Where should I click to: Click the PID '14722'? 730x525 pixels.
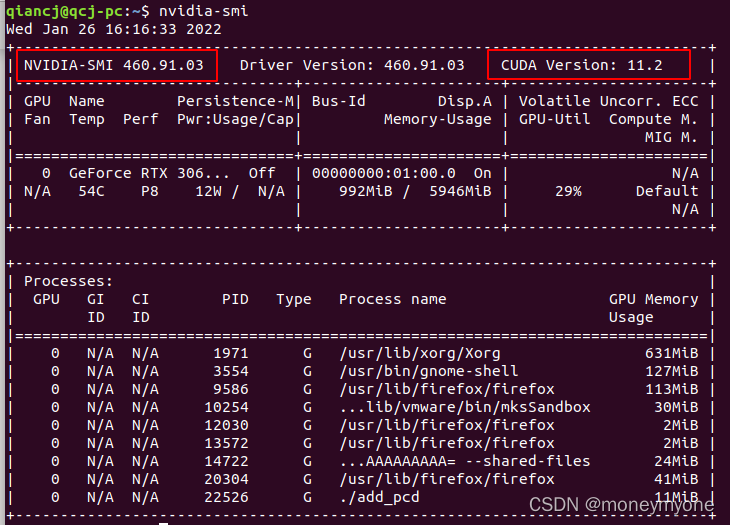point(226,461)
